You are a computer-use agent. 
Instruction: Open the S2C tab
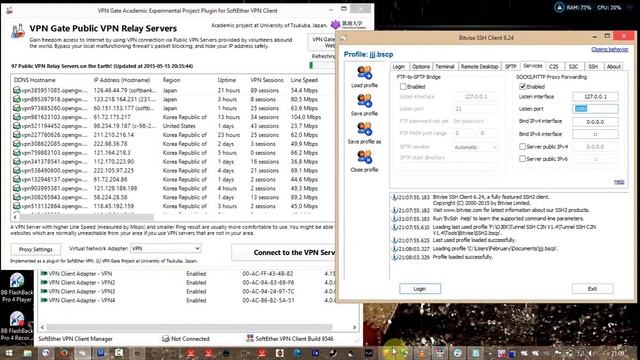coord(573,67)
